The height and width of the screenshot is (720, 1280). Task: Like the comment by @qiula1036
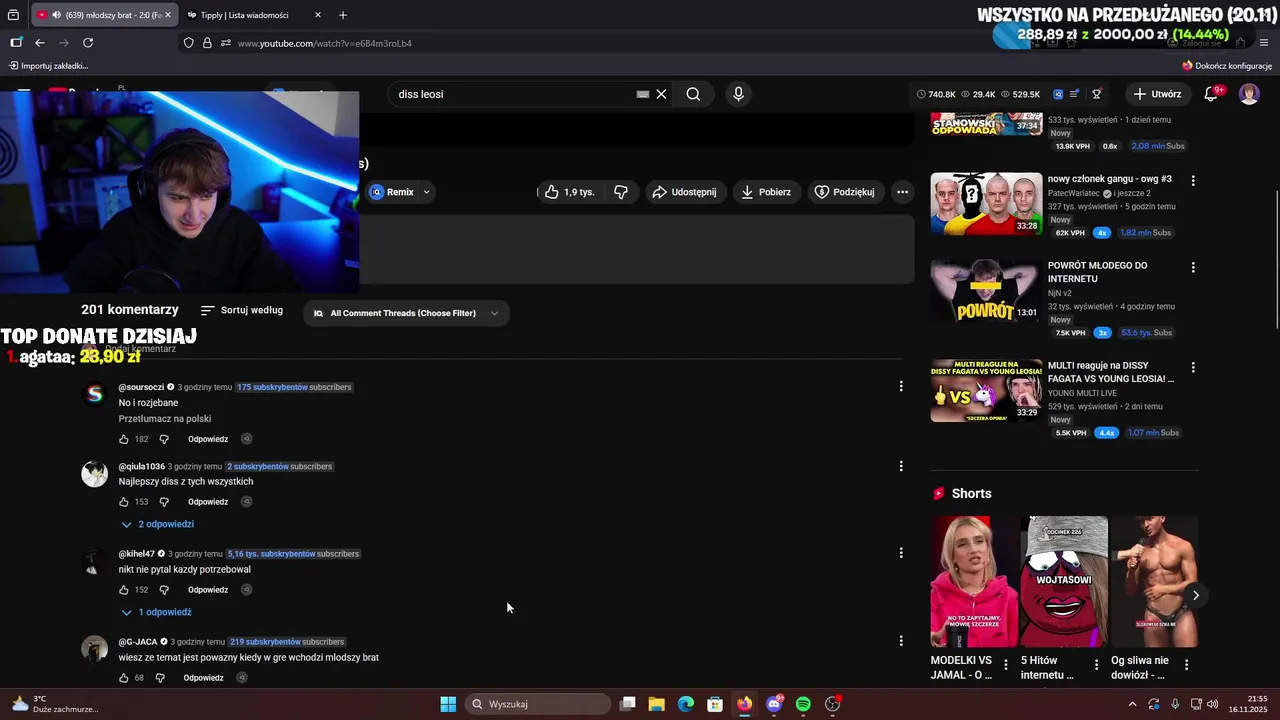coord(124,502)
